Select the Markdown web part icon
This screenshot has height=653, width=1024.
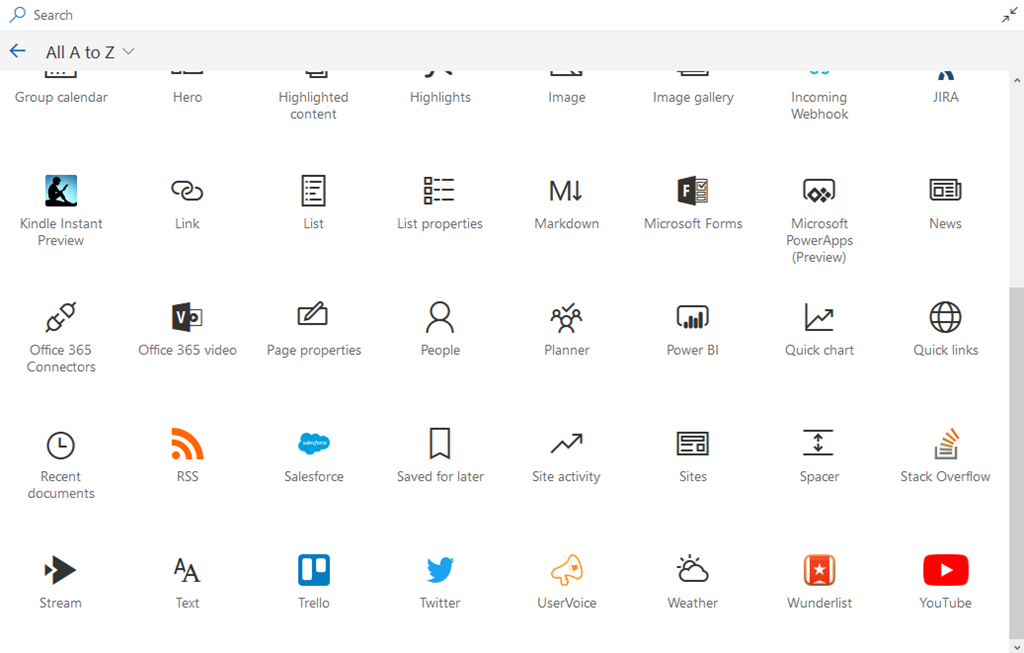click(x=566, y=191)
